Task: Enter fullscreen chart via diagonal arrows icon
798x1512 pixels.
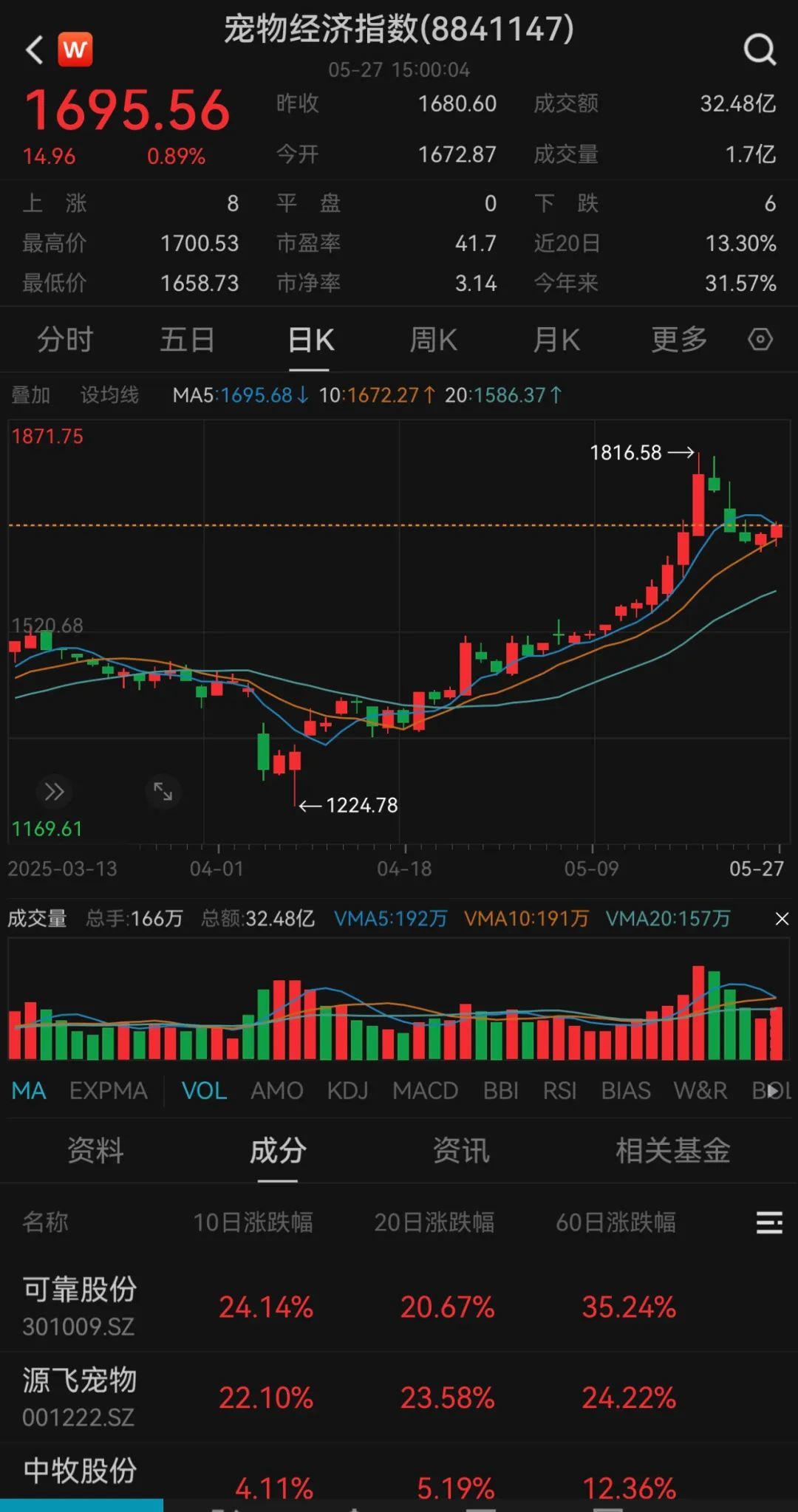Action: [163, 792]
